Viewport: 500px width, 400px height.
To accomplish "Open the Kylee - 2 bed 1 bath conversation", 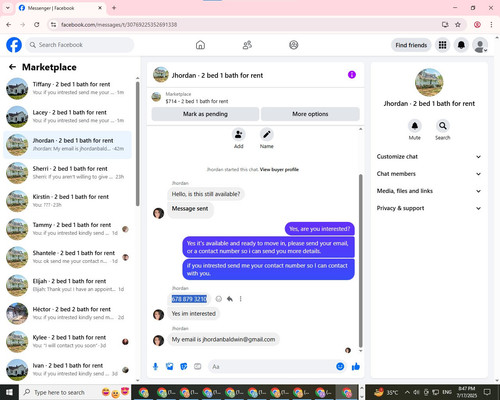I will pyautogui.click(x=68, y=341).
